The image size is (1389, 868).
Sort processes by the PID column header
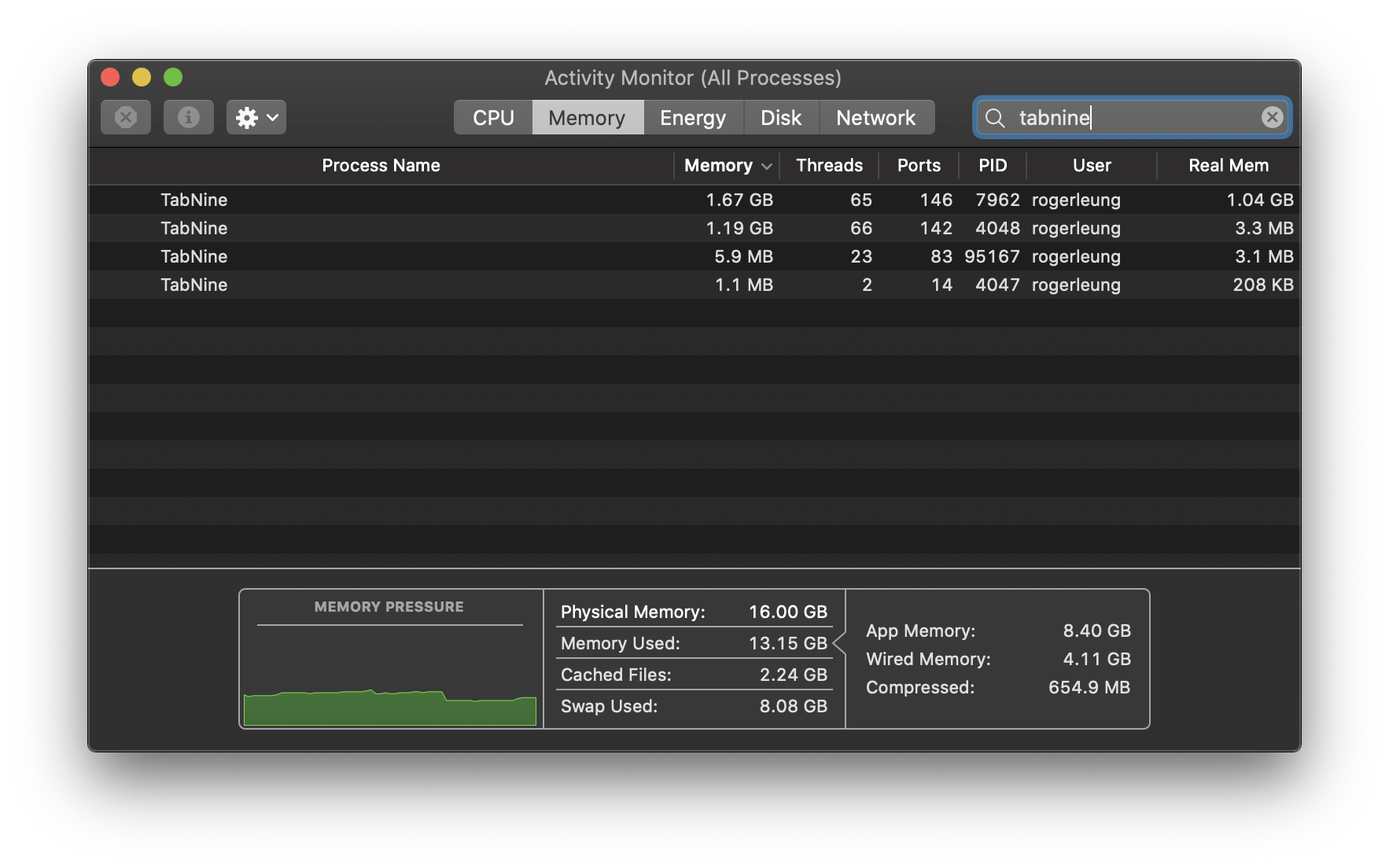coord(993,165)
